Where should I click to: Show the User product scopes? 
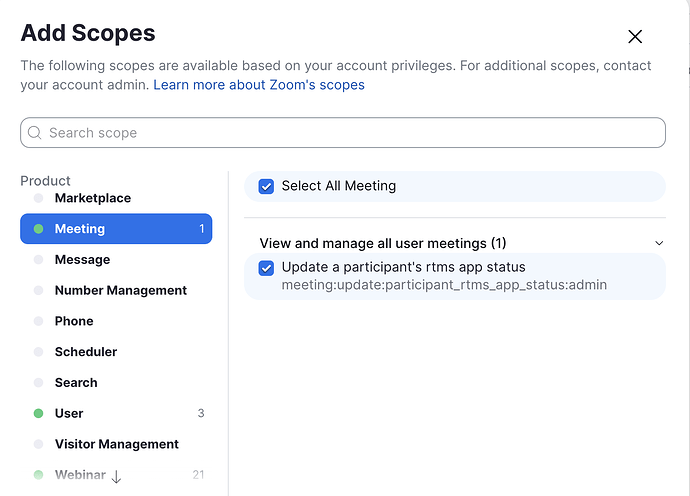(x=69, y=413)
